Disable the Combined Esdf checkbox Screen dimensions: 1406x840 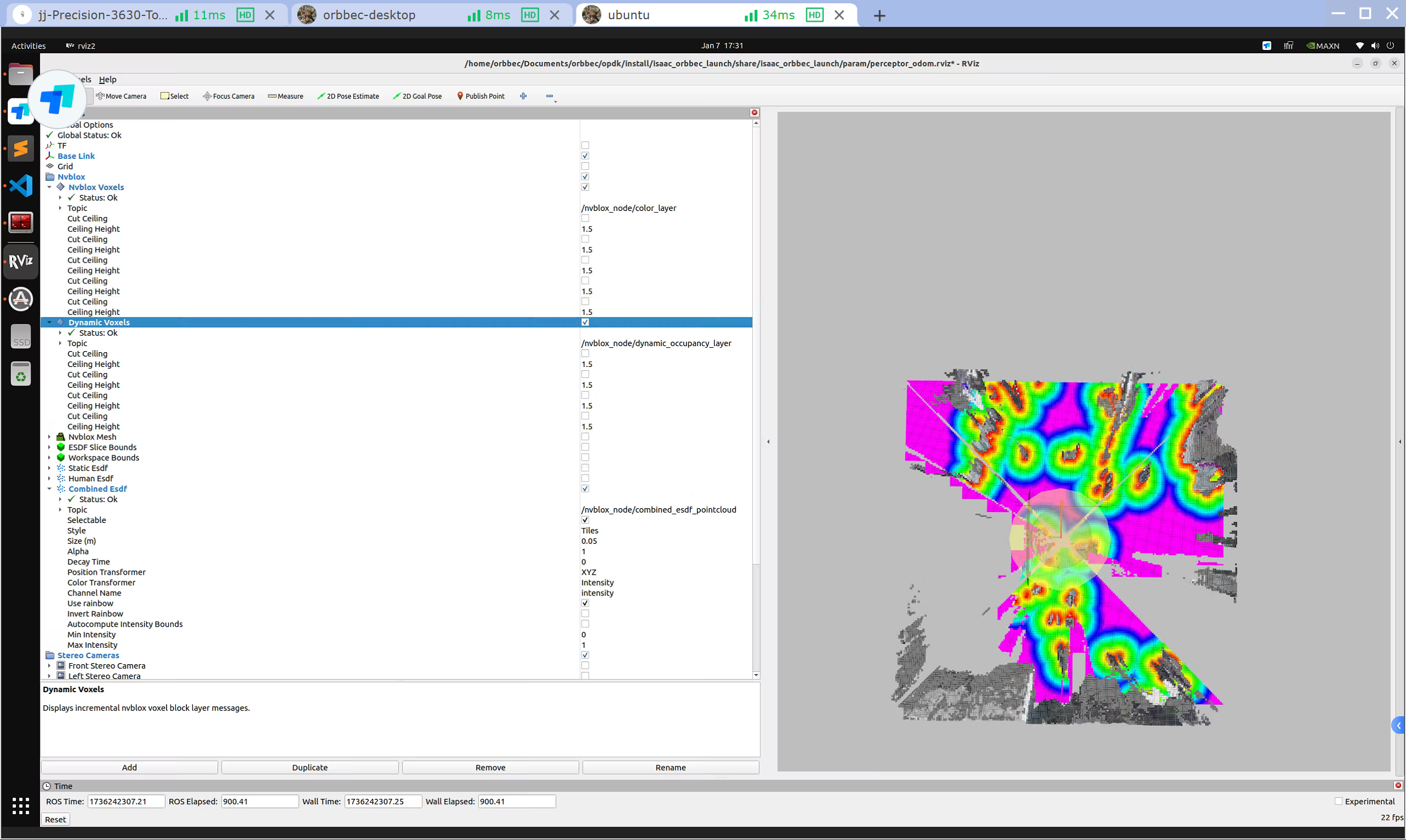coord(585,488)
